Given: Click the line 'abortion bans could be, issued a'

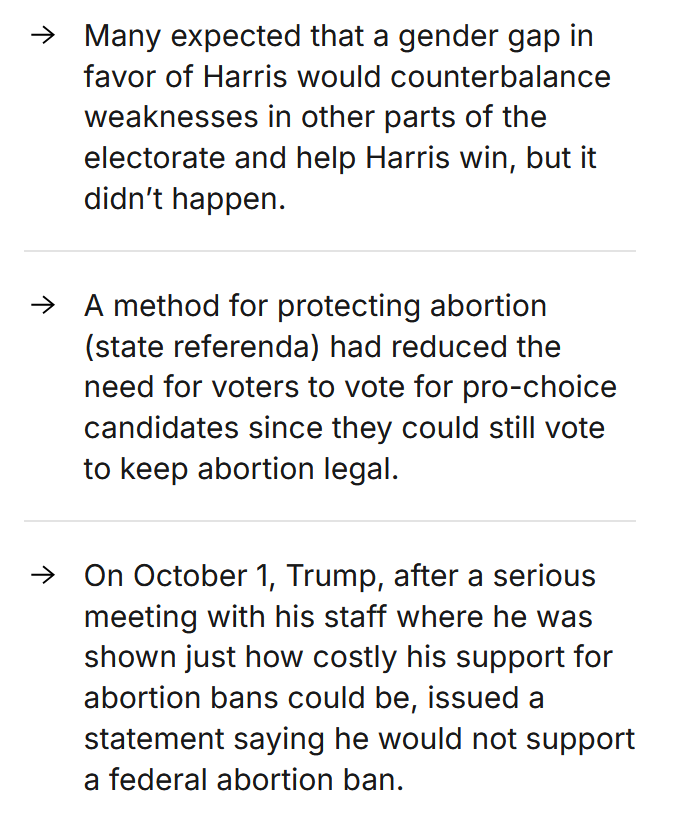Looking at the screenshot, I should tap(314, 698).
